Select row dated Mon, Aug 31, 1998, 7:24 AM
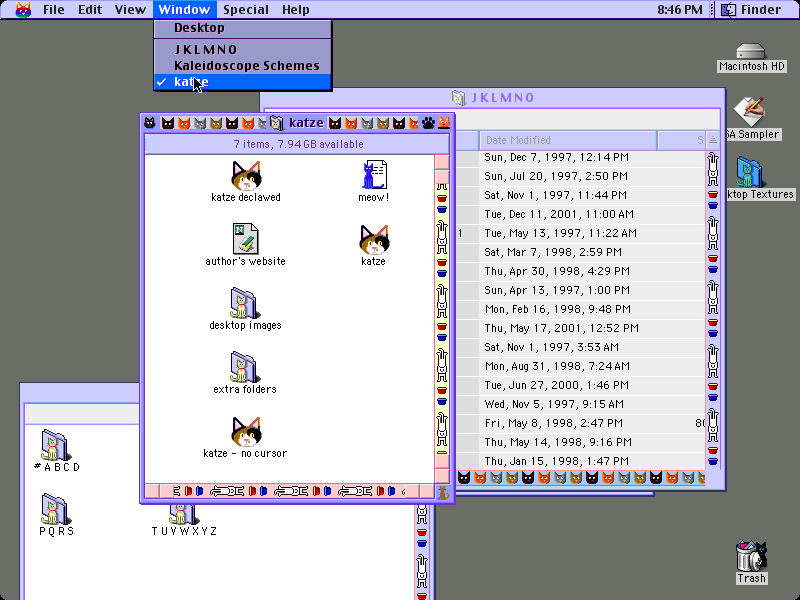The image size is (800, 600). click(x=581, y=366)
